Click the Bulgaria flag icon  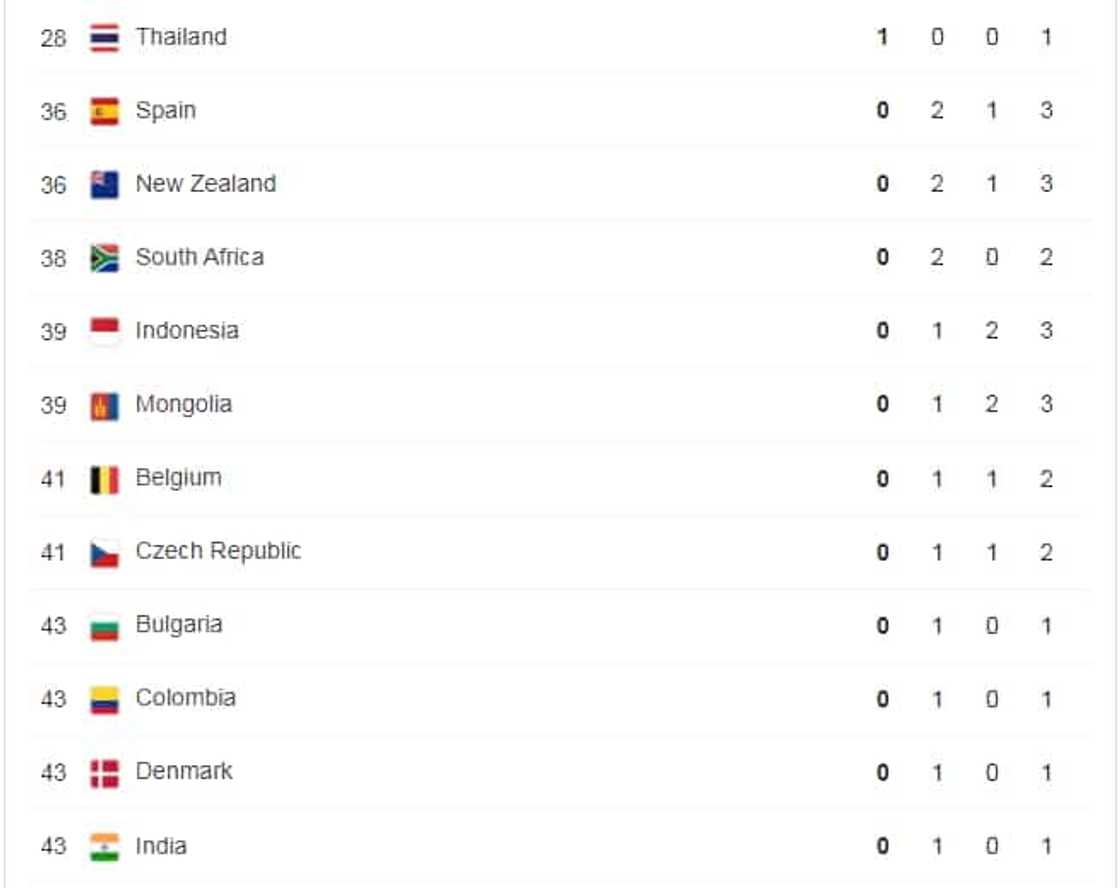click(x=104, y=626)
